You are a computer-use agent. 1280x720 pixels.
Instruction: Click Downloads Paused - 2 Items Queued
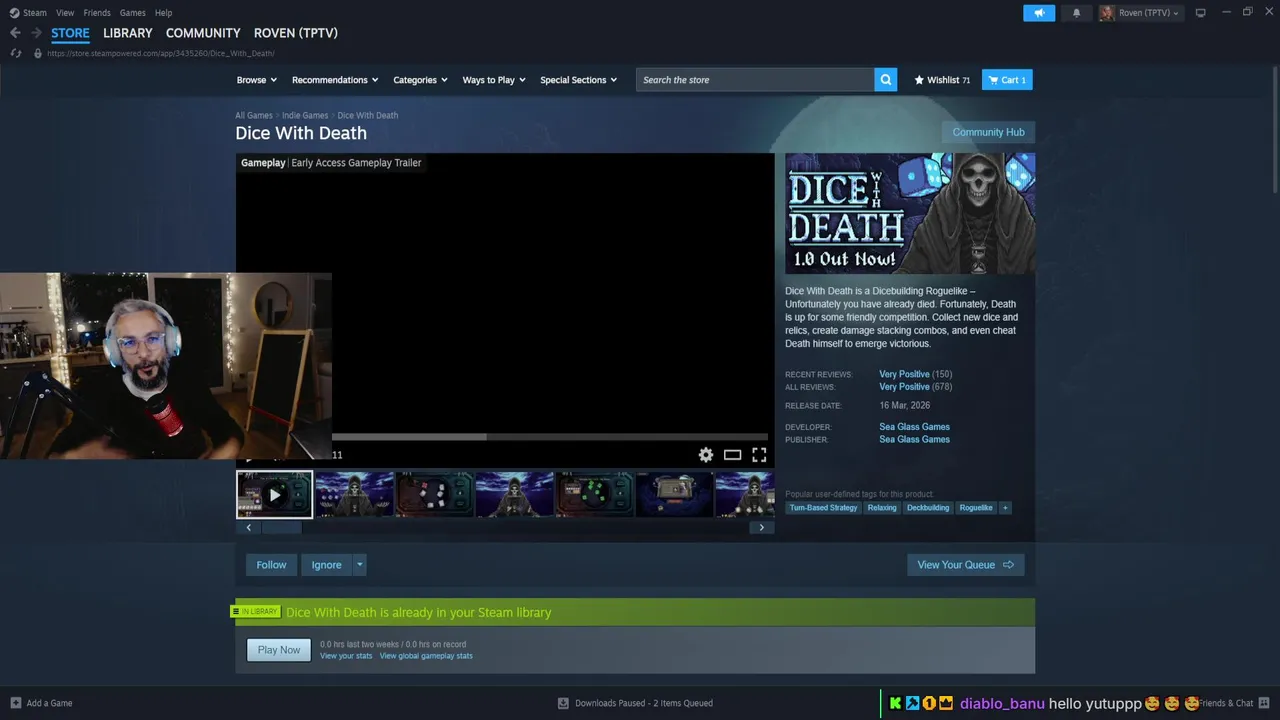(644, 703)
